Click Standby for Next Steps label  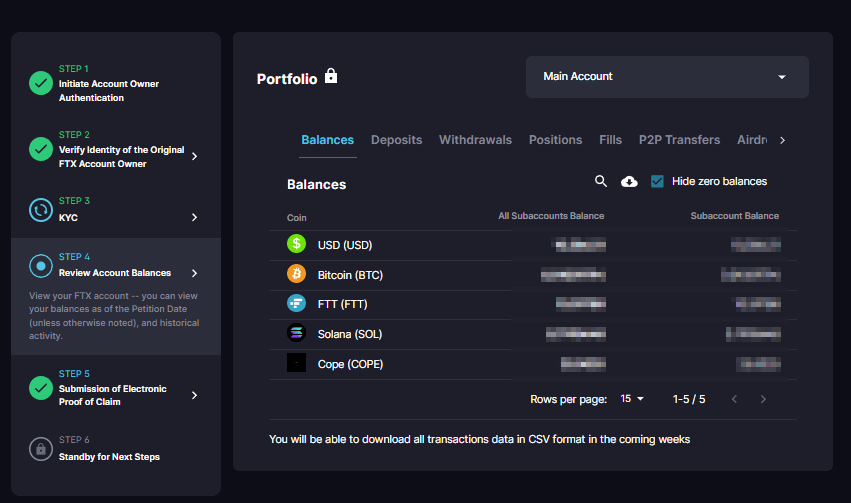pos(109,457)
